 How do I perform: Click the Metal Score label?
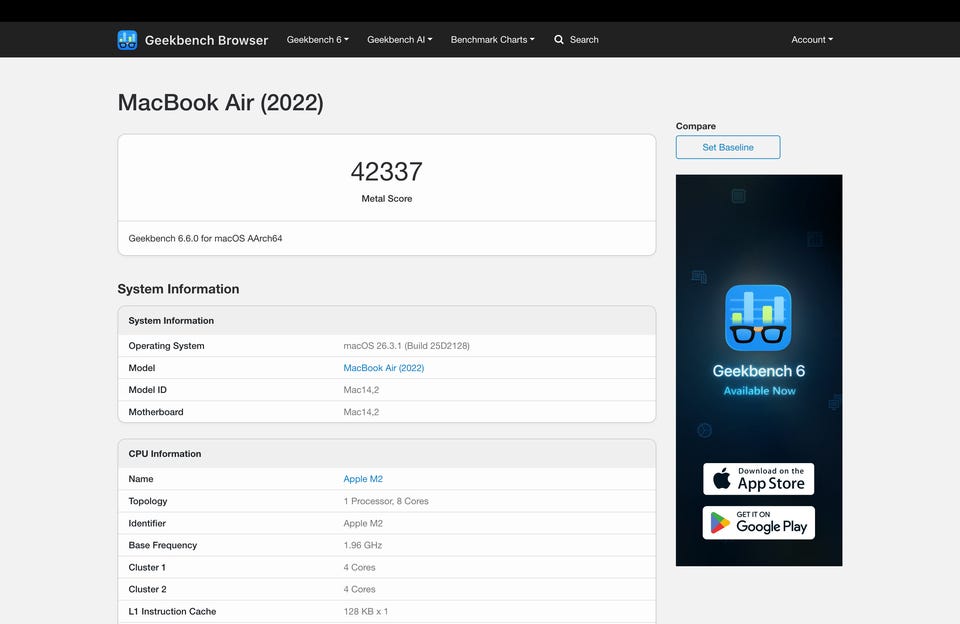(387, 198)
